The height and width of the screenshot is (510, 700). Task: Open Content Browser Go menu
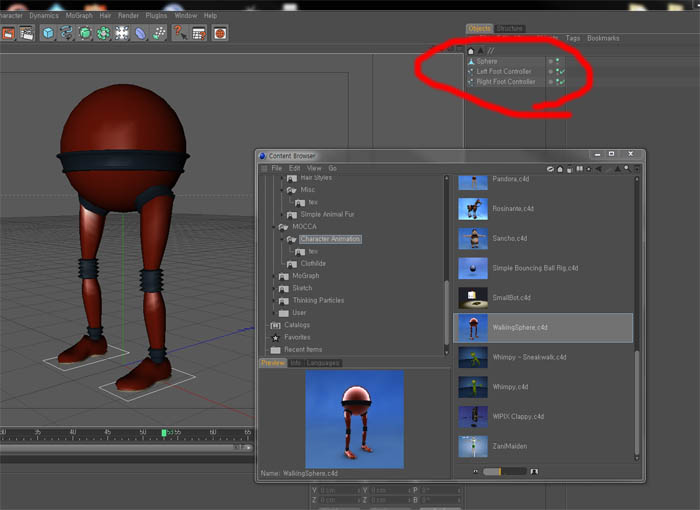[333, 168]
